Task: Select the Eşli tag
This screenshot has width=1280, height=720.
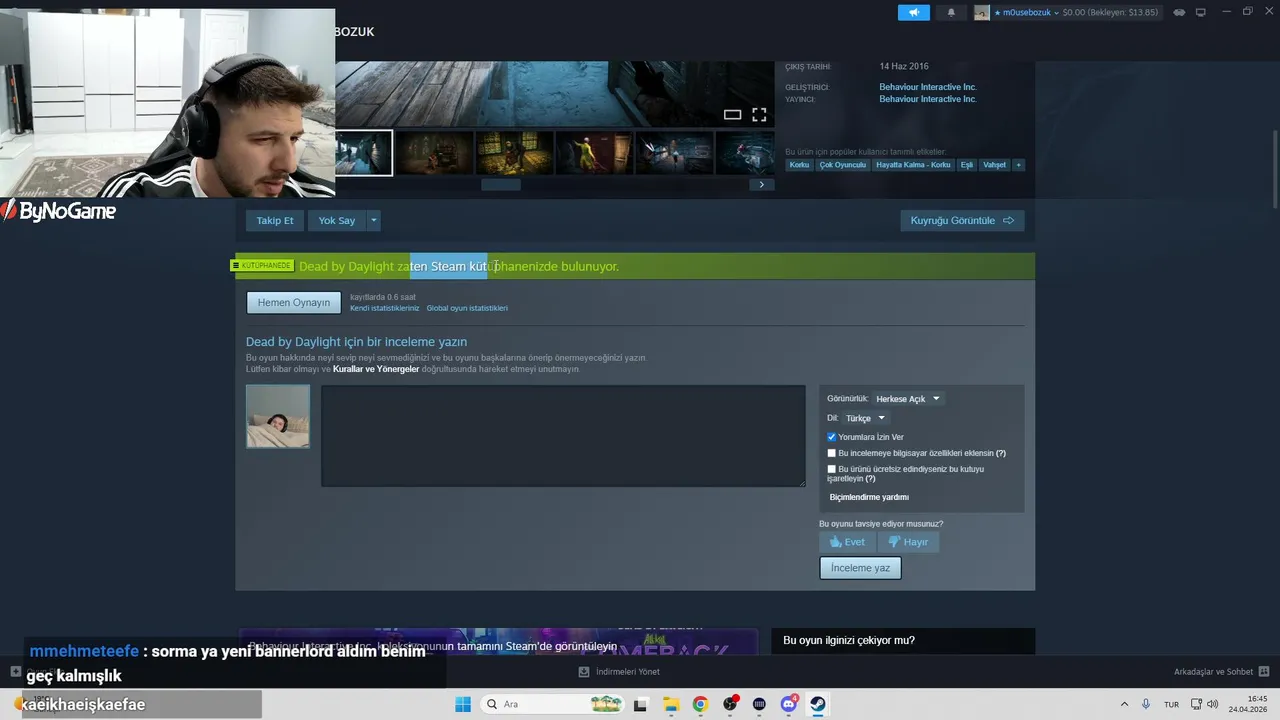Action: 967,165
